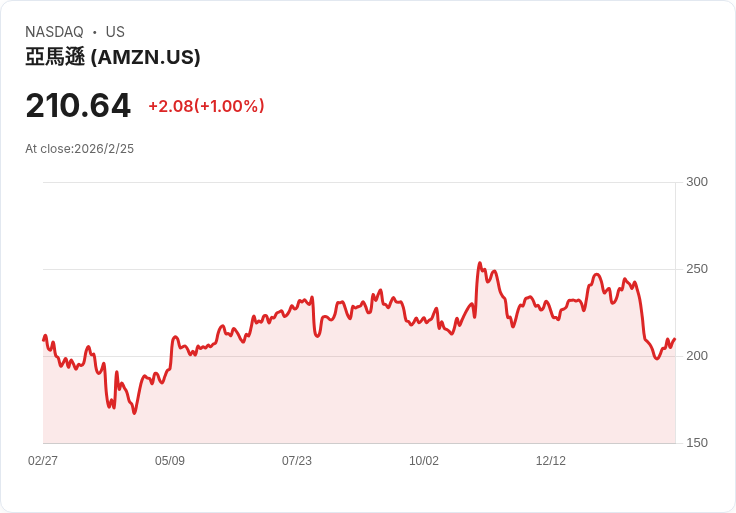Screen dimensions: 736x513
Task: Click the 150 y-axis price label
Action: [x=697, y=443]
